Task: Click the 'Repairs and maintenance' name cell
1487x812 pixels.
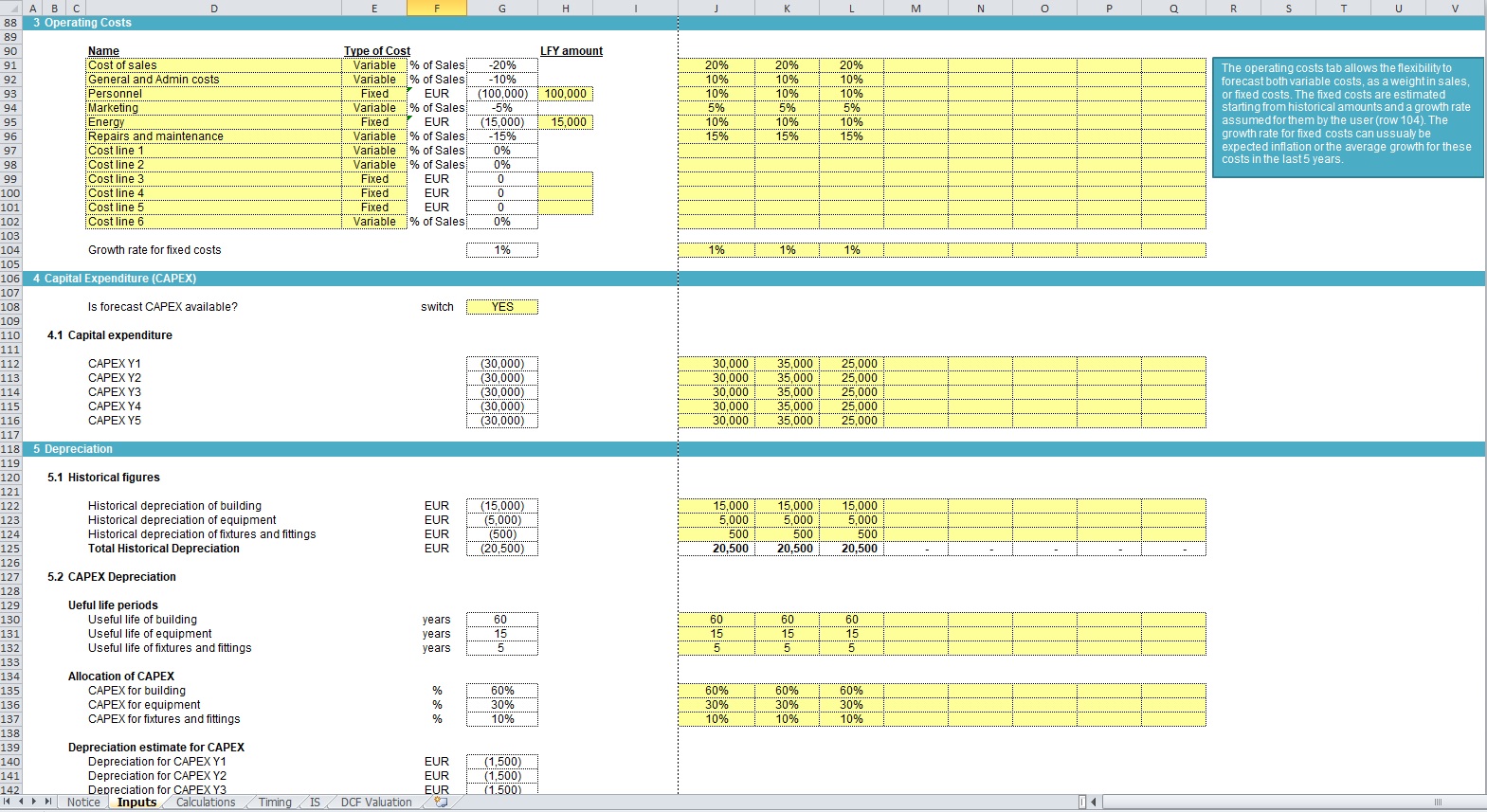Action: point(214,136)
